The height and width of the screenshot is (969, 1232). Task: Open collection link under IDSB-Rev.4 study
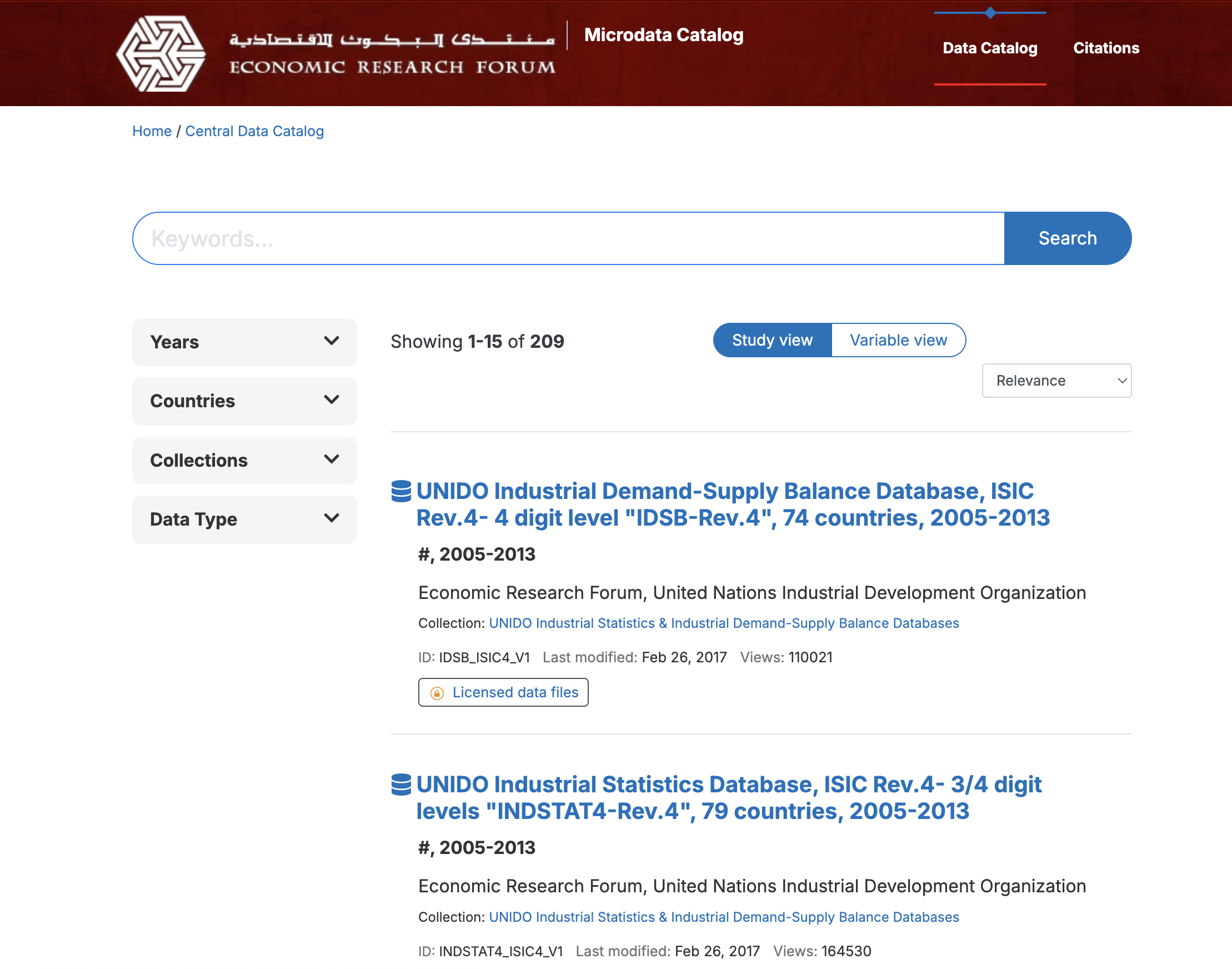coord(724,623)
